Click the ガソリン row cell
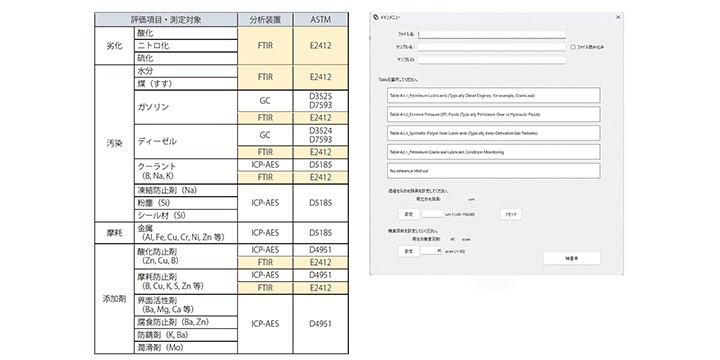The width and height of the screenshot is (720, 360). coord(186,107)
